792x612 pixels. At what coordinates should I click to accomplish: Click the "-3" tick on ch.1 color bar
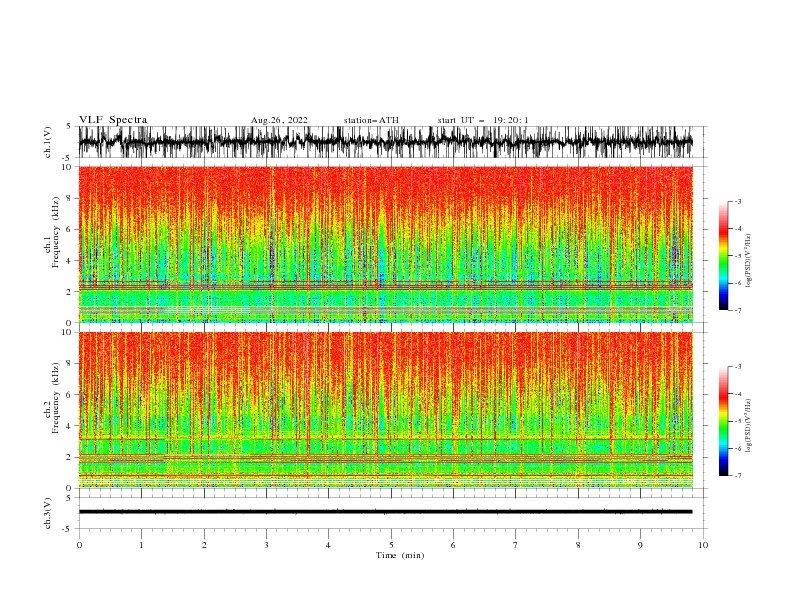coord(737,201)
